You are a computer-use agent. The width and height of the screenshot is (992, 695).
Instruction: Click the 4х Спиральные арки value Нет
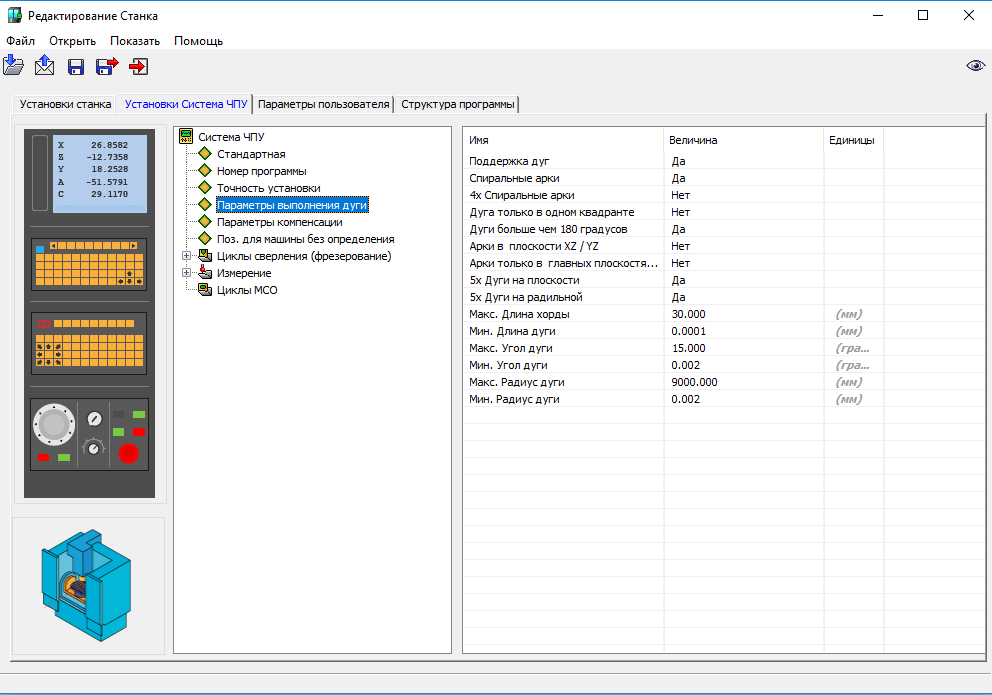[x=680, y=195]
